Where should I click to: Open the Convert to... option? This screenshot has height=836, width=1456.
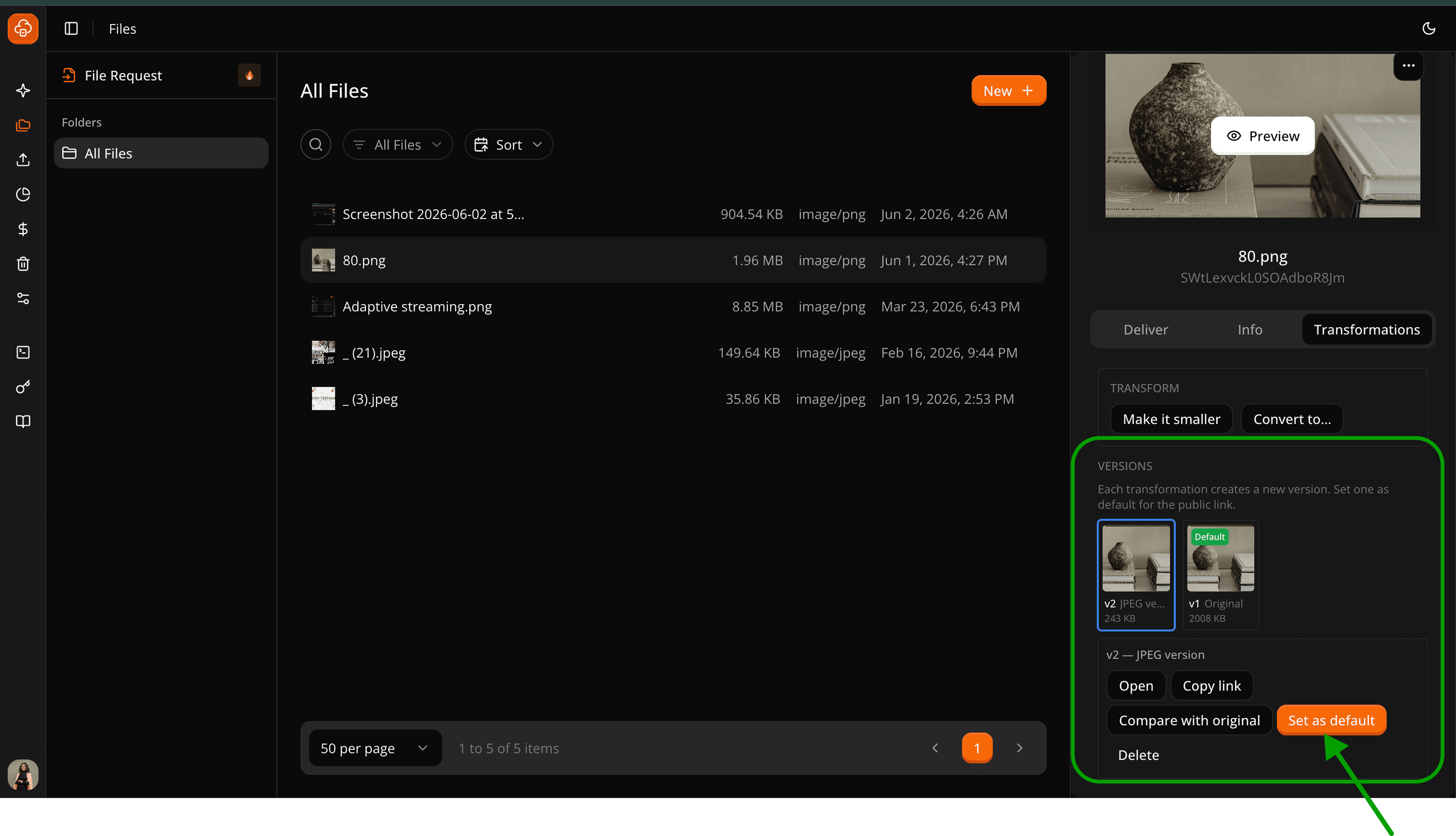coord(1292,419)
